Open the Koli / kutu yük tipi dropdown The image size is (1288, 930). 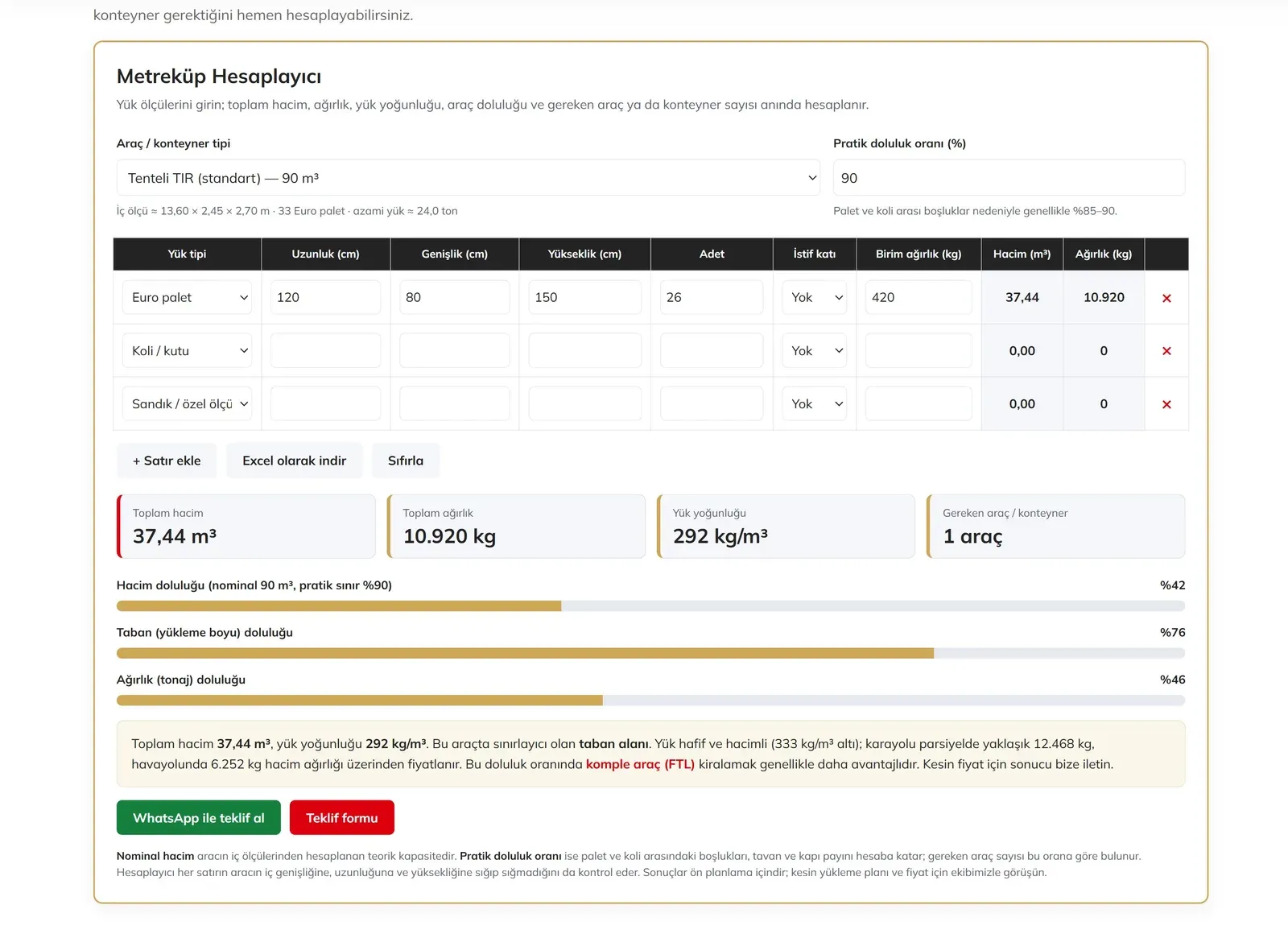point(187,350)
